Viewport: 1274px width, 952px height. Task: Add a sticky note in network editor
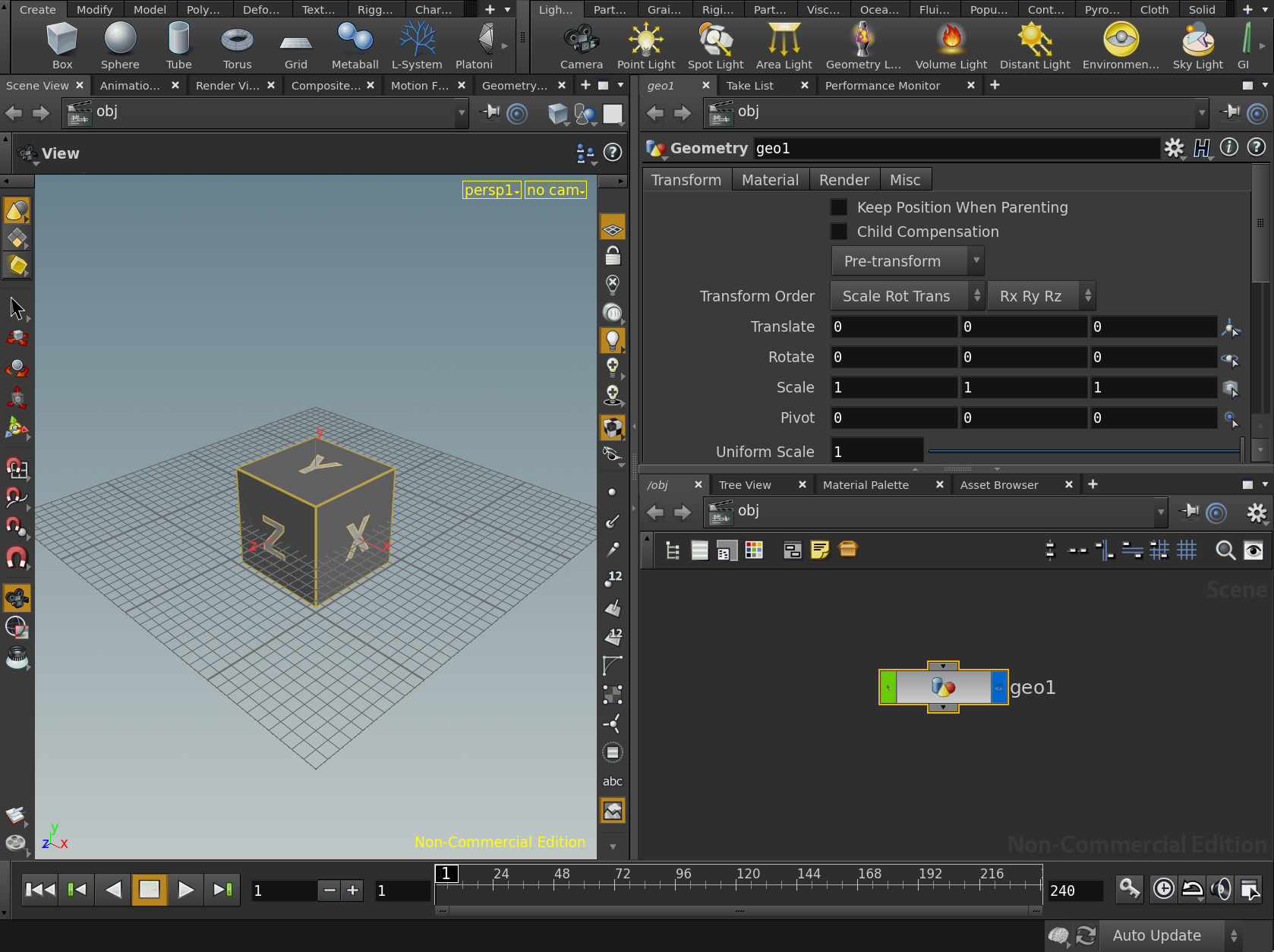pos(820,550)
